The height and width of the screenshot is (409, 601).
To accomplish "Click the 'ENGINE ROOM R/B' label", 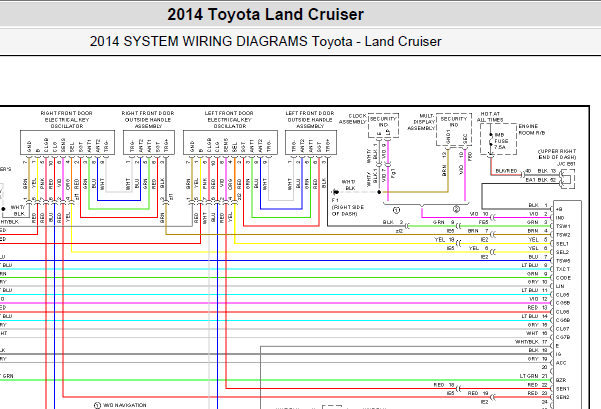I will 532,130.
